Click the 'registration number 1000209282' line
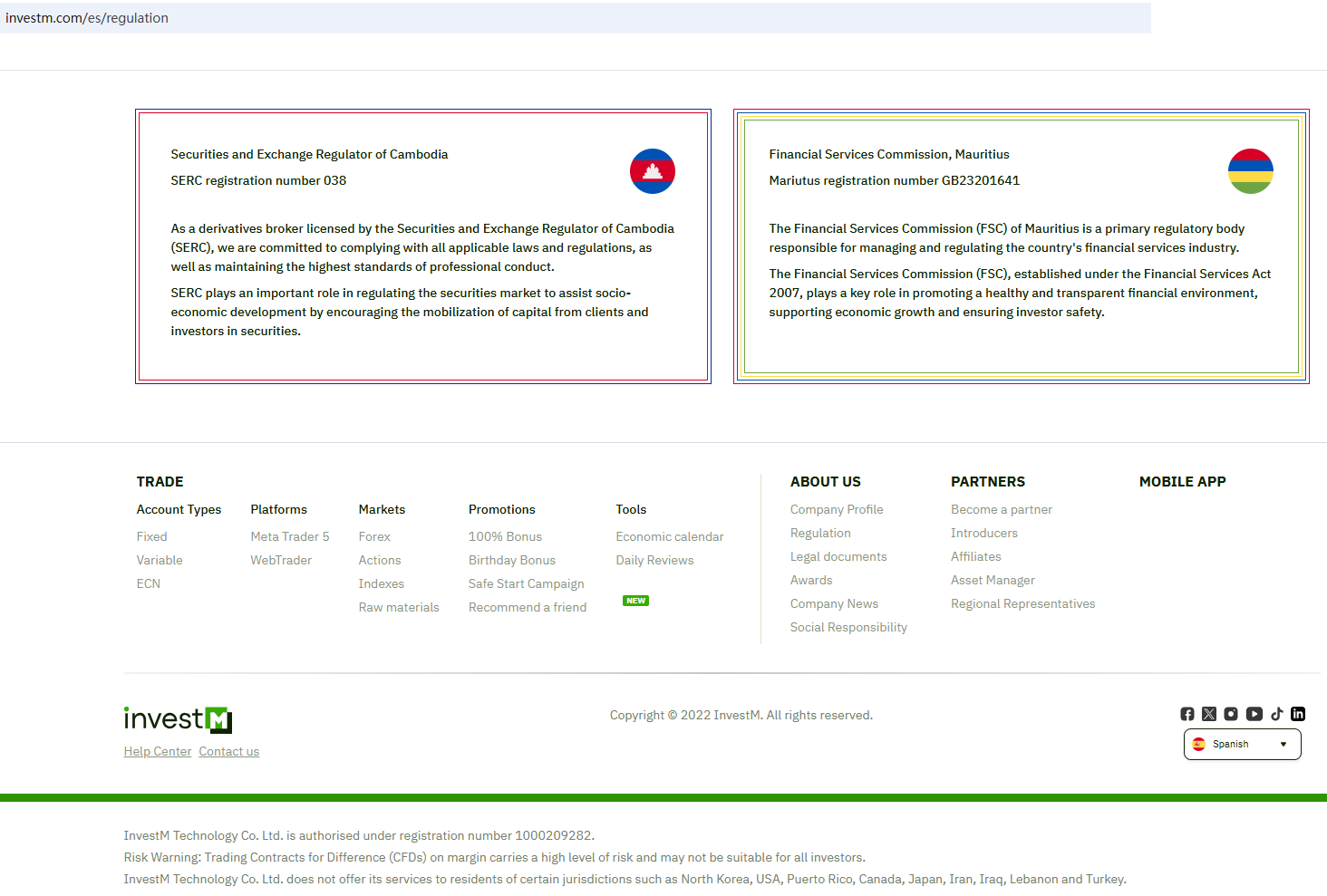1327x896 pixels. click(x=359, y=835)
